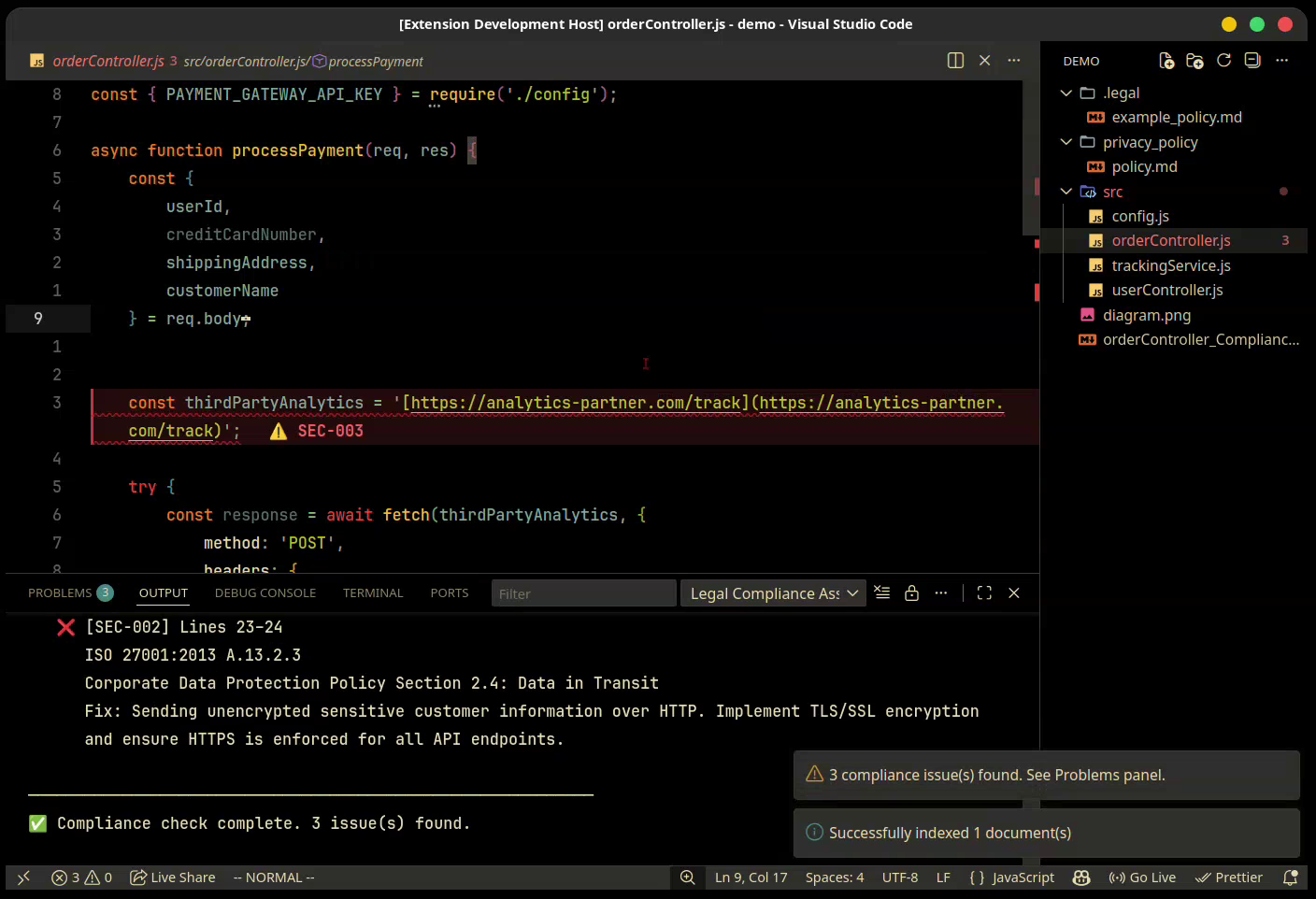Switch to the Terminal tab
The image size is (1316, 899).
(373, 592)
